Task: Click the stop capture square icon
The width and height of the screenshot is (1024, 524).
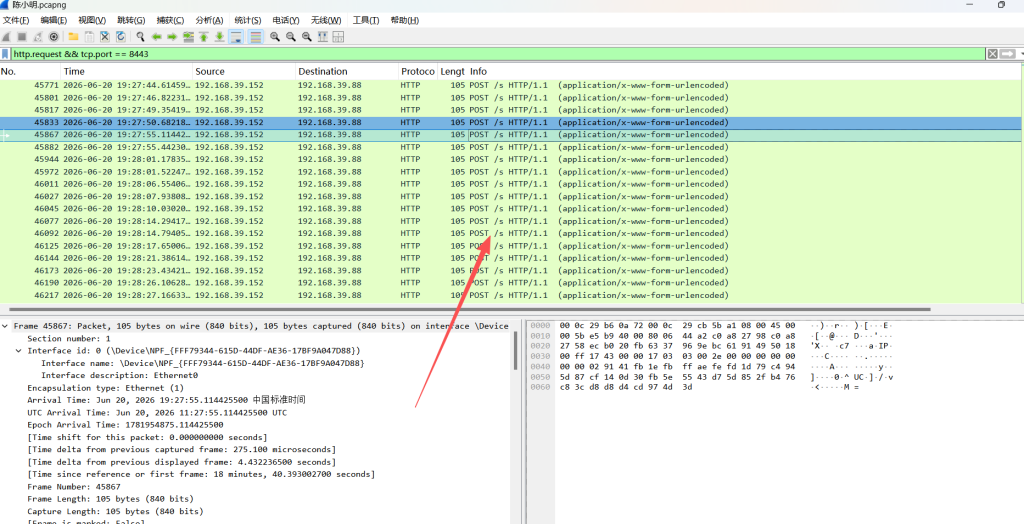Action: (x=22, y=37)
